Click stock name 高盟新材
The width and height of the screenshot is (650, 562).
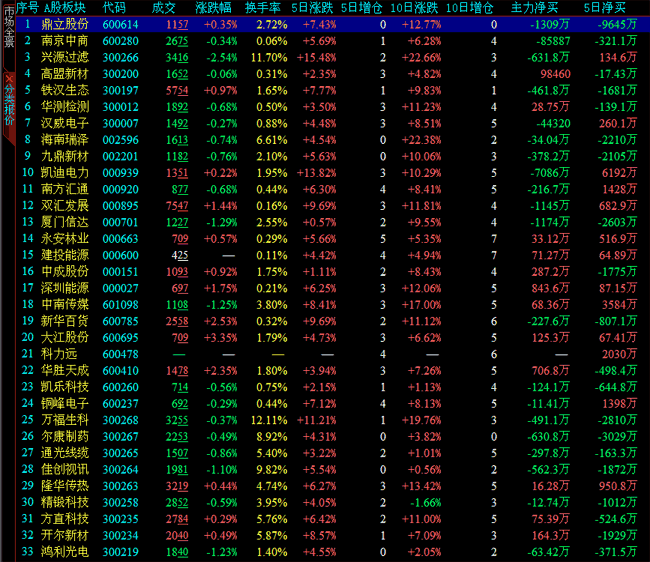click(65, 74)
